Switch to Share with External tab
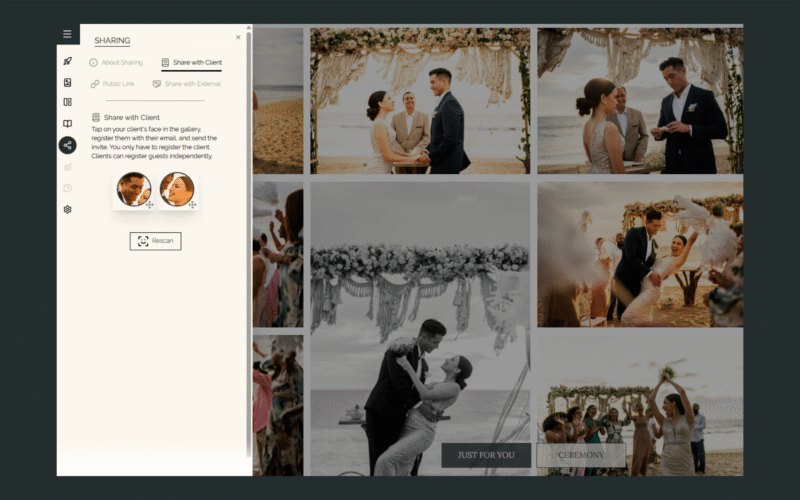This screenshot has width=800, height=500. click(186, 84)
